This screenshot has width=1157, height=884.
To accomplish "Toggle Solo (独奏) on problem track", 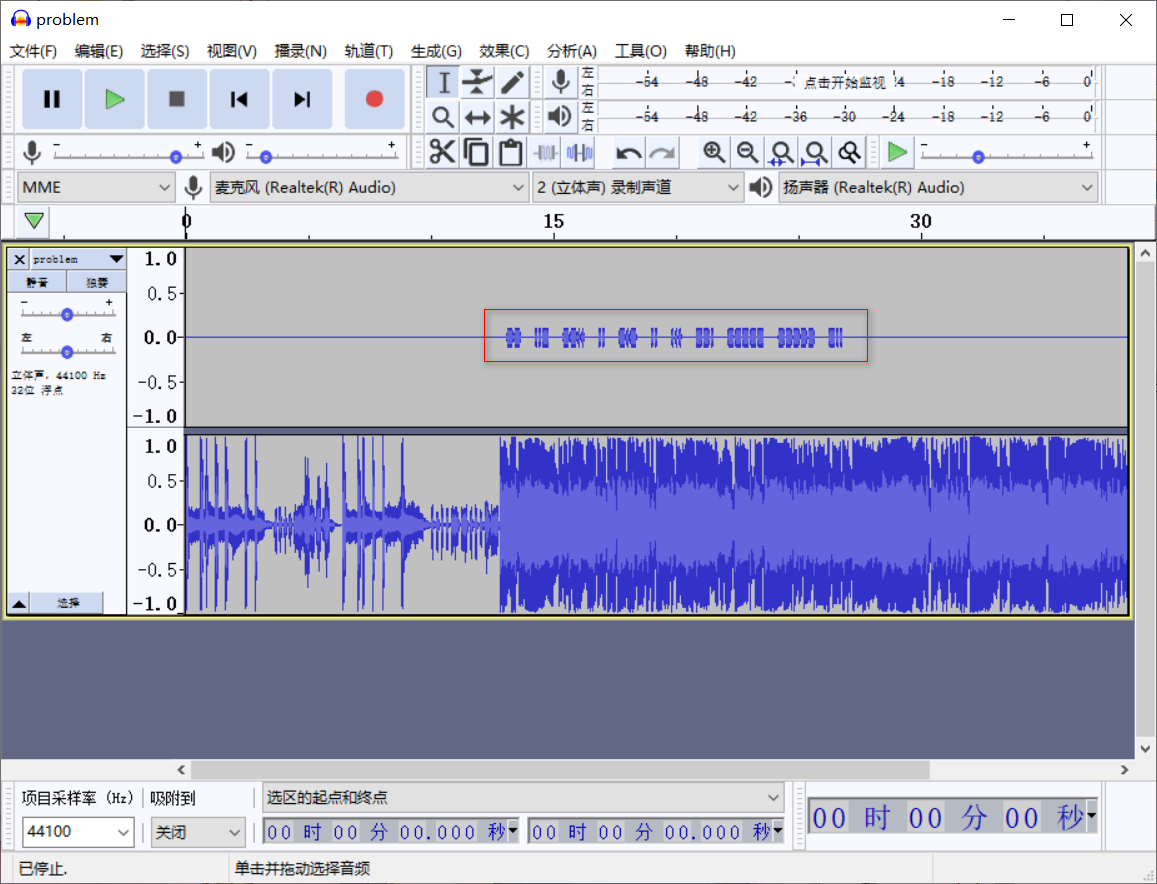I will tap(97, 282).
